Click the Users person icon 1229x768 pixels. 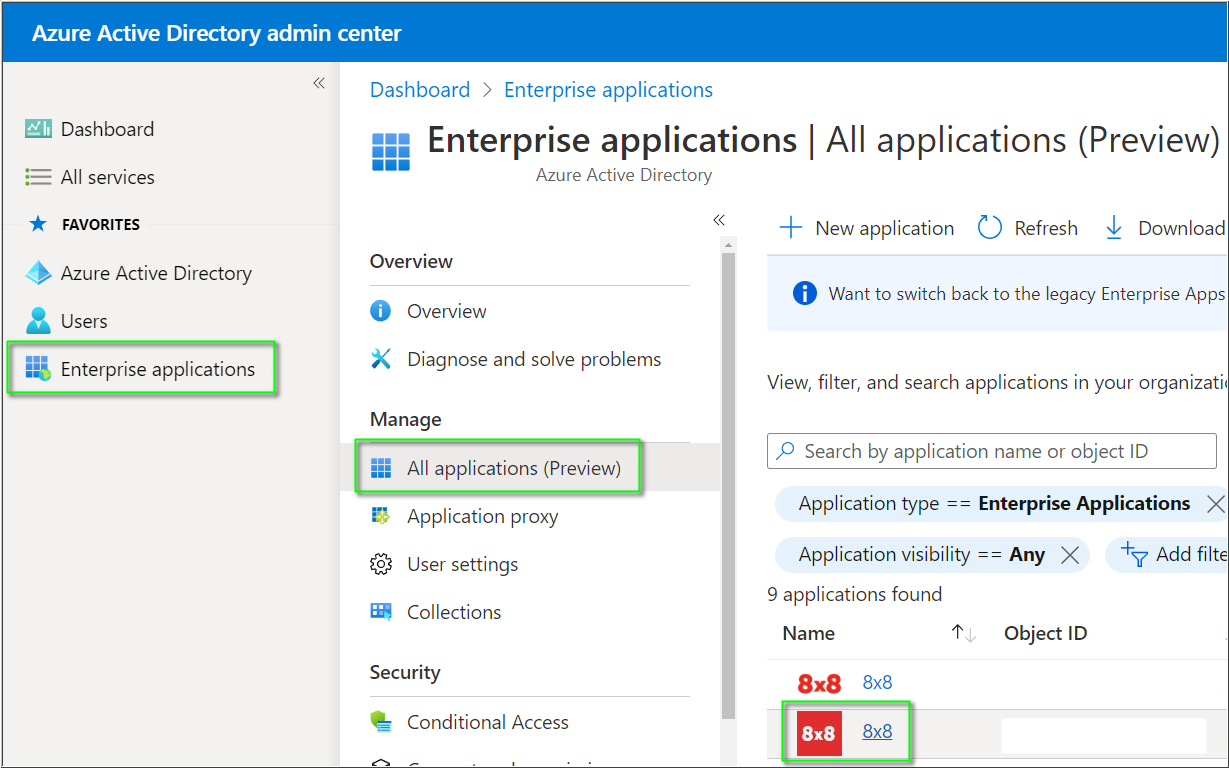(x=38, y=320)
